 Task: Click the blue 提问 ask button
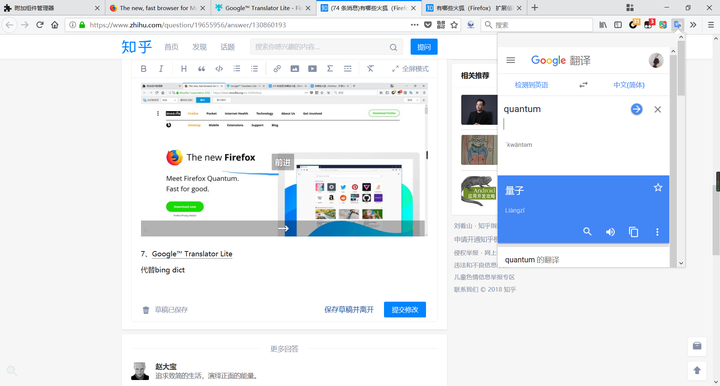tap(424, 47)
